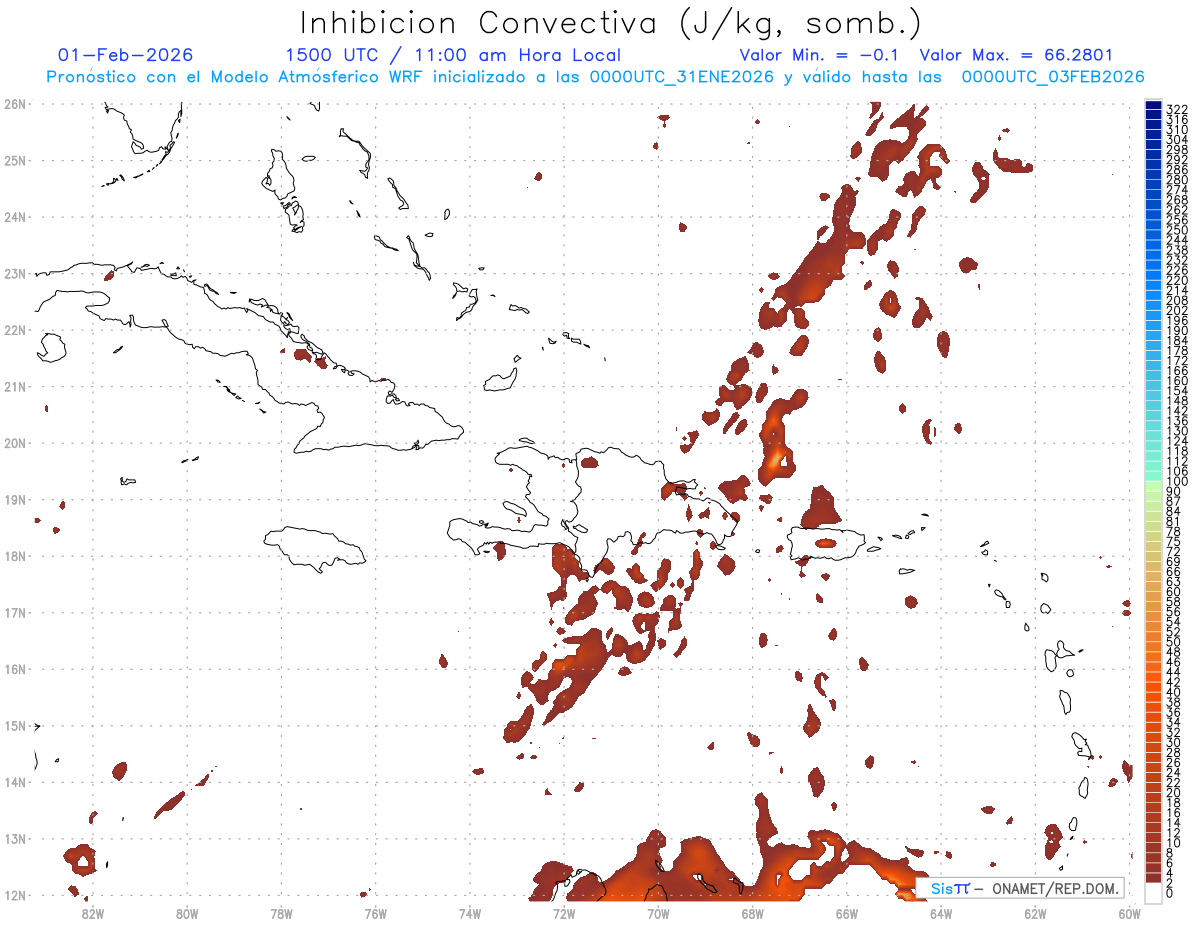Click the legend value "322"
The height and width of the screenshot is (927, 1200).
1177,109
